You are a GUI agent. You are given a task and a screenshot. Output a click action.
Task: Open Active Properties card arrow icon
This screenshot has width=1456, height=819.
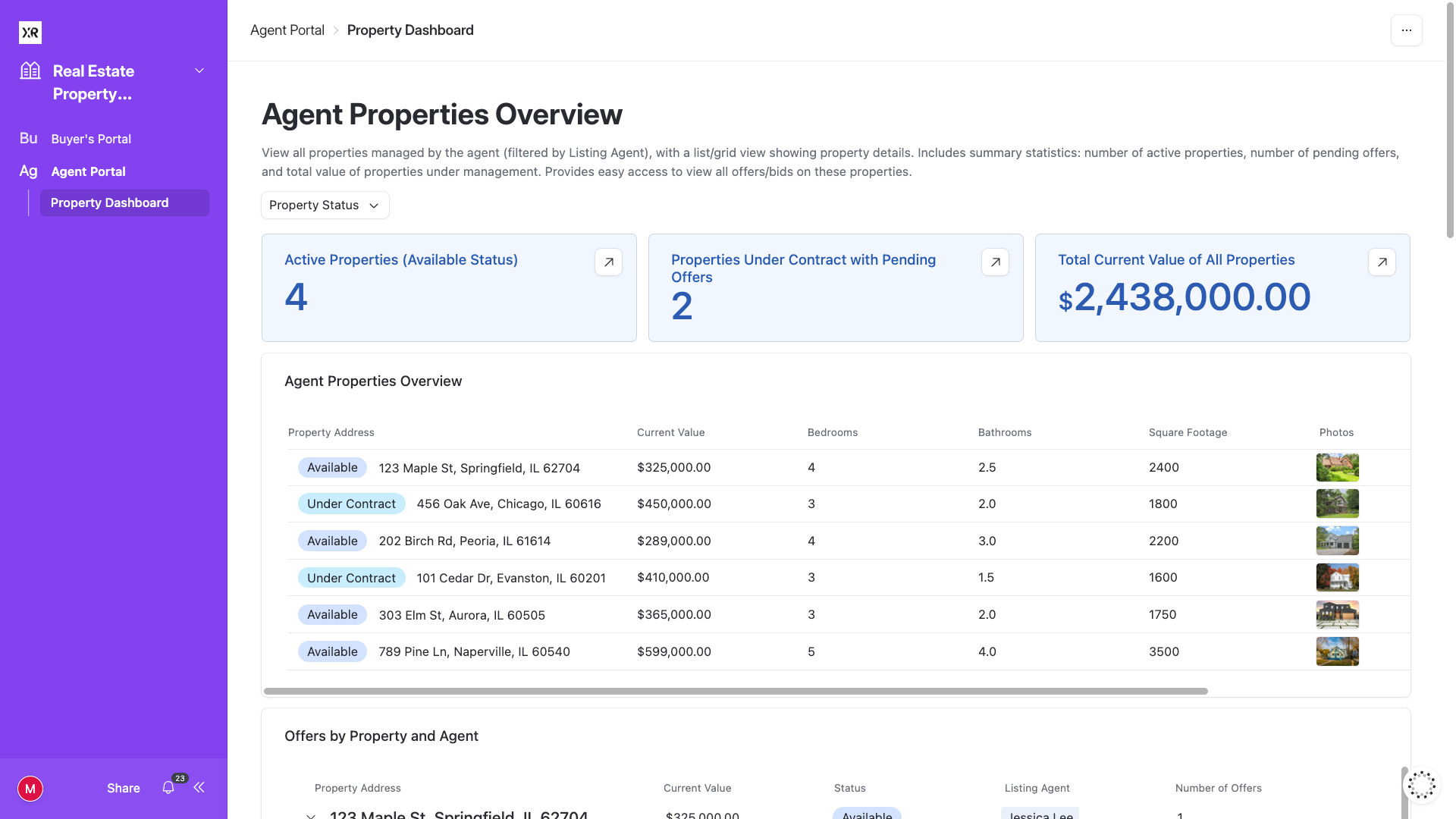coord(608,262)
